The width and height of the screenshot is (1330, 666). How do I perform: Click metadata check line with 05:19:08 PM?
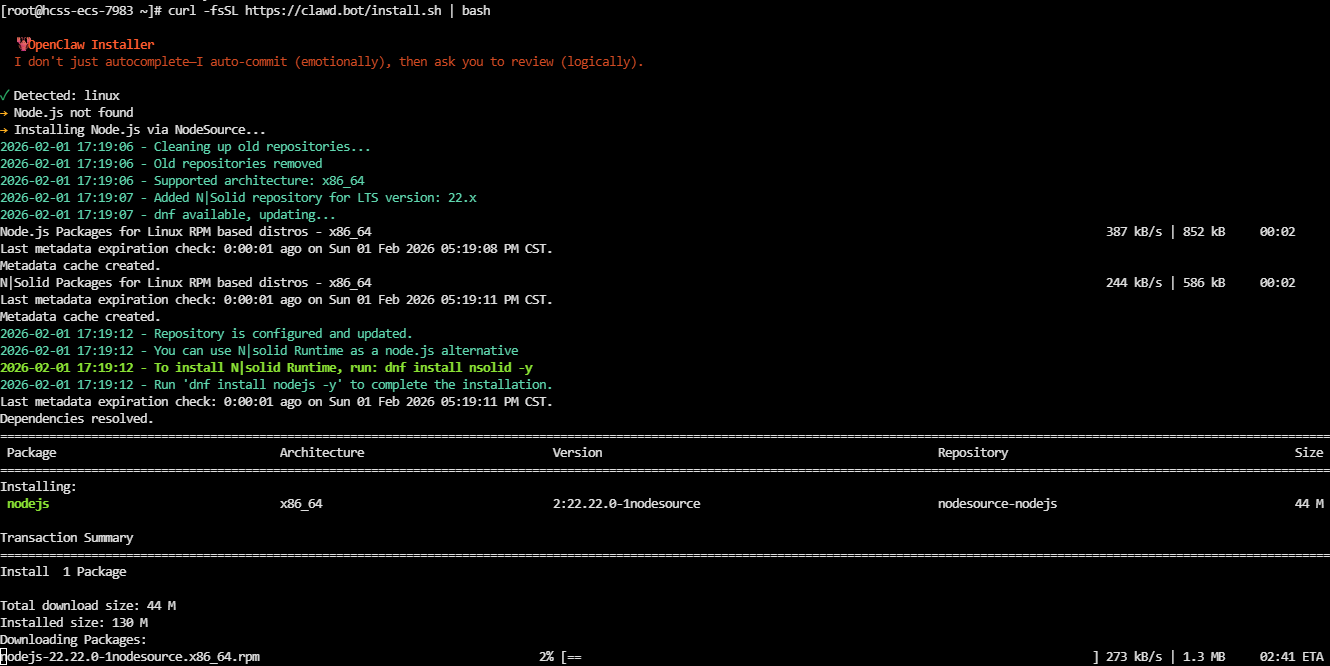point(276,249)
